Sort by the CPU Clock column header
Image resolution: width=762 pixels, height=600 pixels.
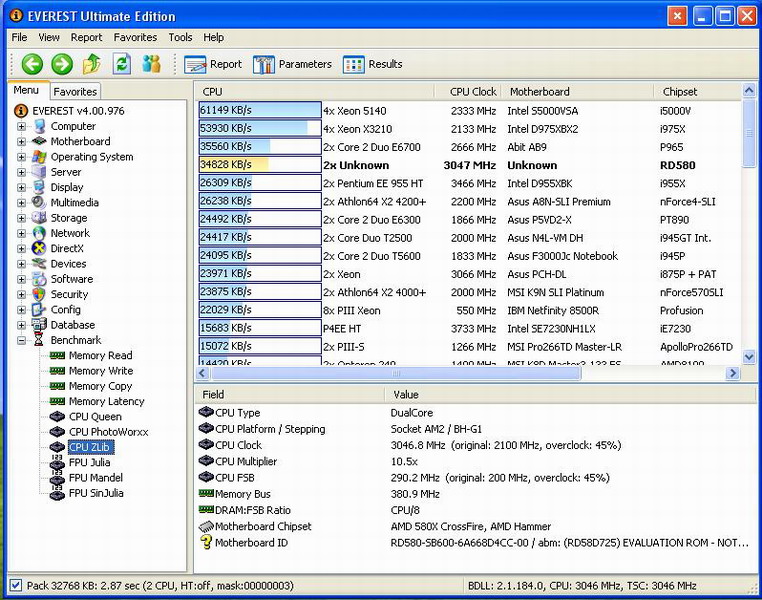point(467,92)
